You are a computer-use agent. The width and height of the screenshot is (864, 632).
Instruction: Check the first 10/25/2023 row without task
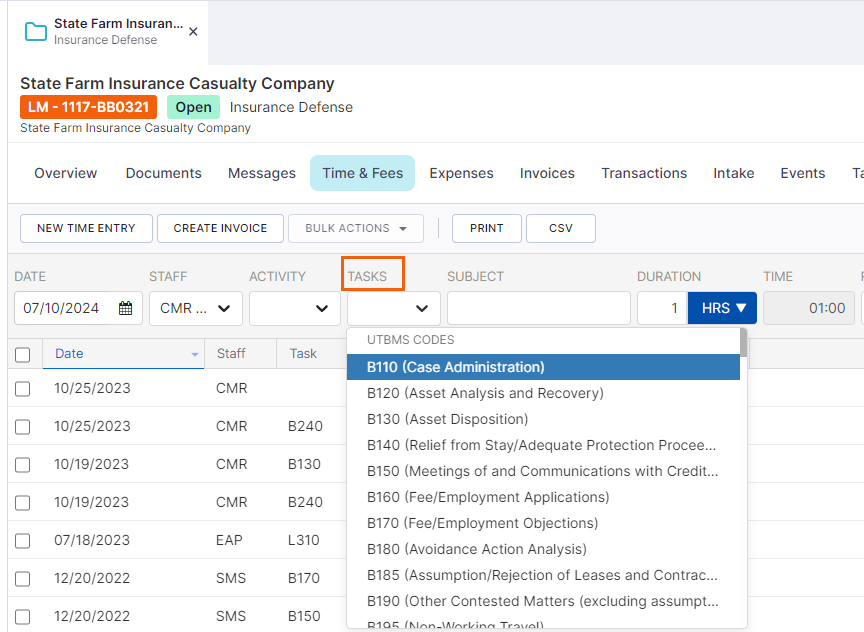[x=23, y=388]
